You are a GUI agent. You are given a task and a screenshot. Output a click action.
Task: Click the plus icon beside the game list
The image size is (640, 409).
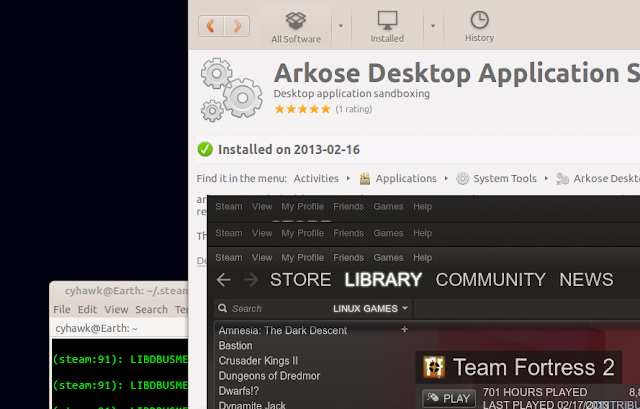[404, 329]
